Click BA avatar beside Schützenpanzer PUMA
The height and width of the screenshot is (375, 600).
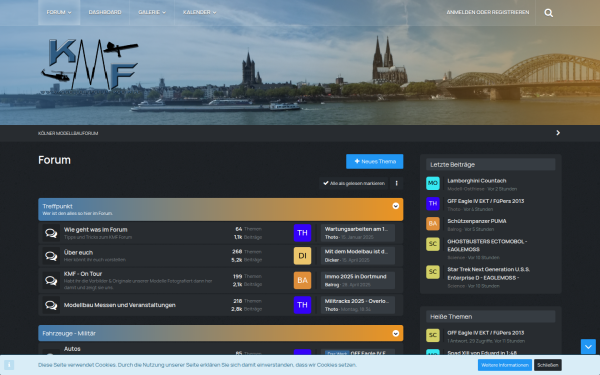click(x=433, y=223)
